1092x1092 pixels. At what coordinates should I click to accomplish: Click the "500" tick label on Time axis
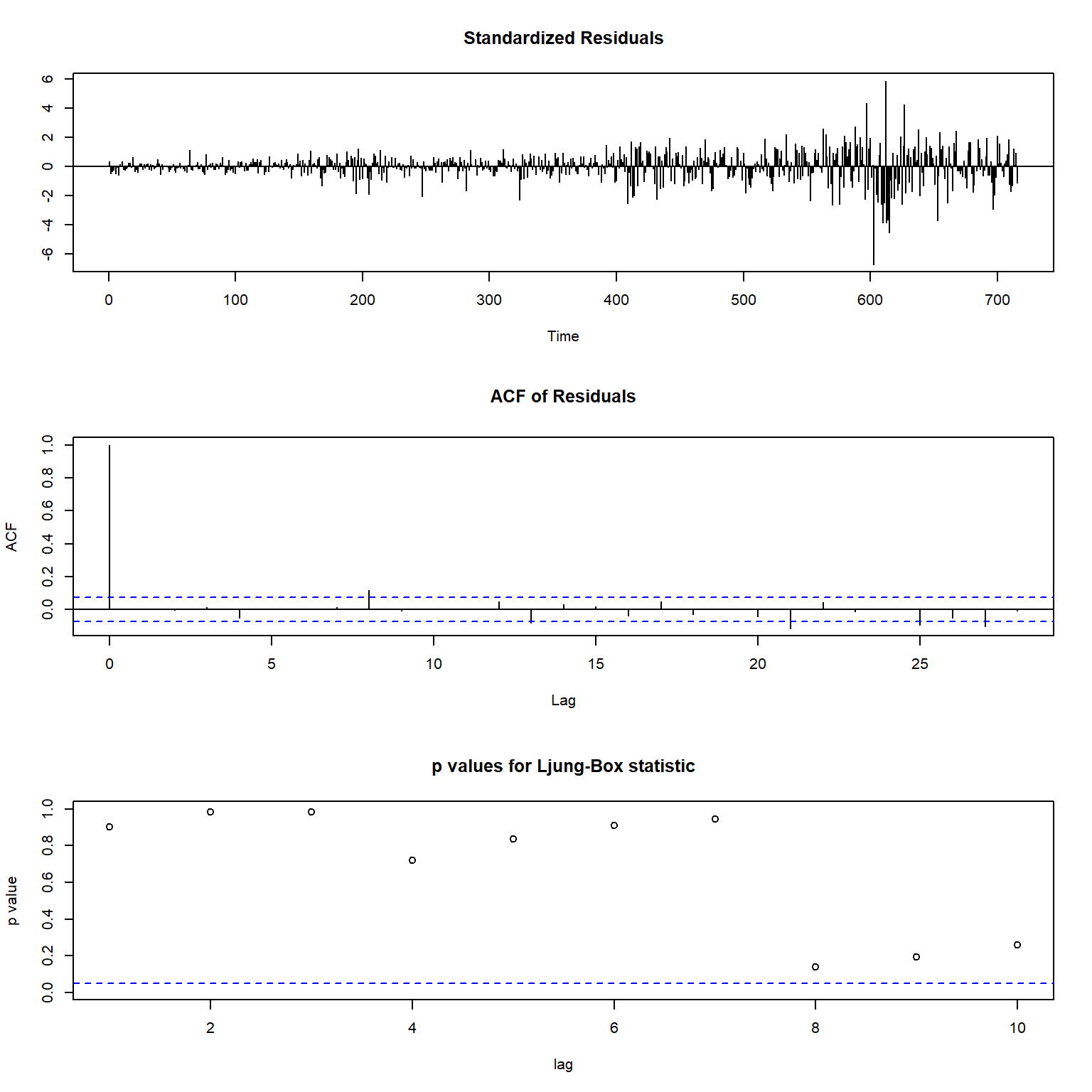[744, 300]
